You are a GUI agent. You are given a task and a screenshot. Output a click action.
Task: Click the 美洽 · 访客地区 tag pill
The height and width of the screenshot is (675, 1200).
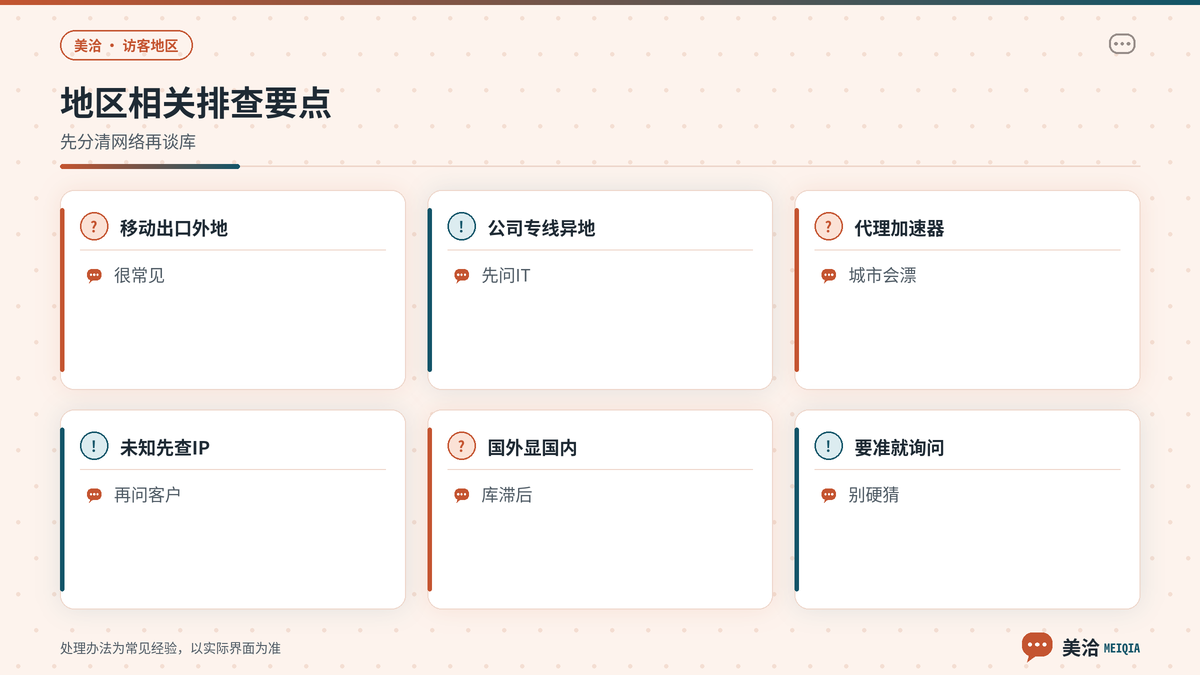coord(126,46)
